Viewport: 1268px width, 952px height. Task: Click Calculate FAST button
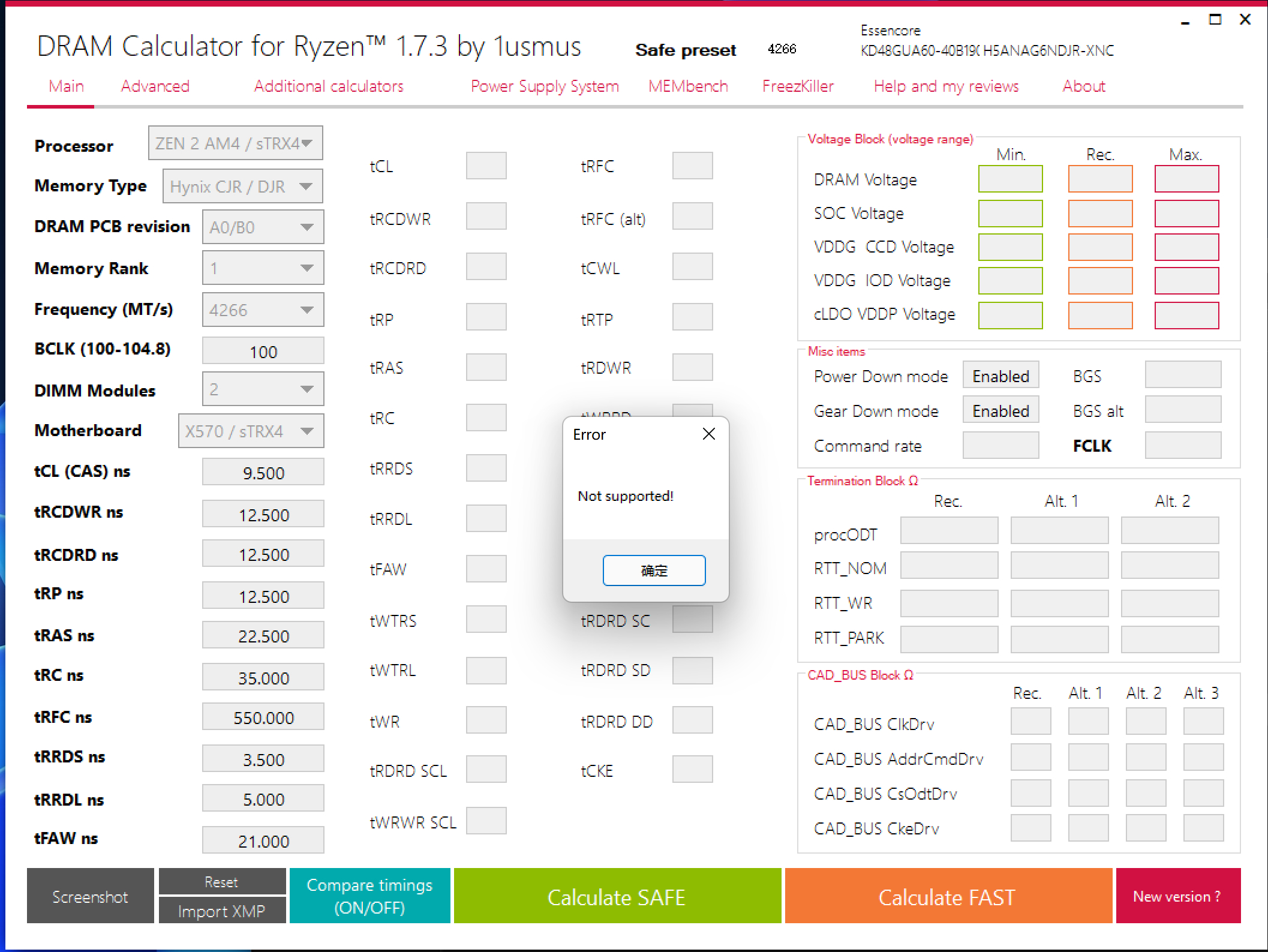click(948, 896)
